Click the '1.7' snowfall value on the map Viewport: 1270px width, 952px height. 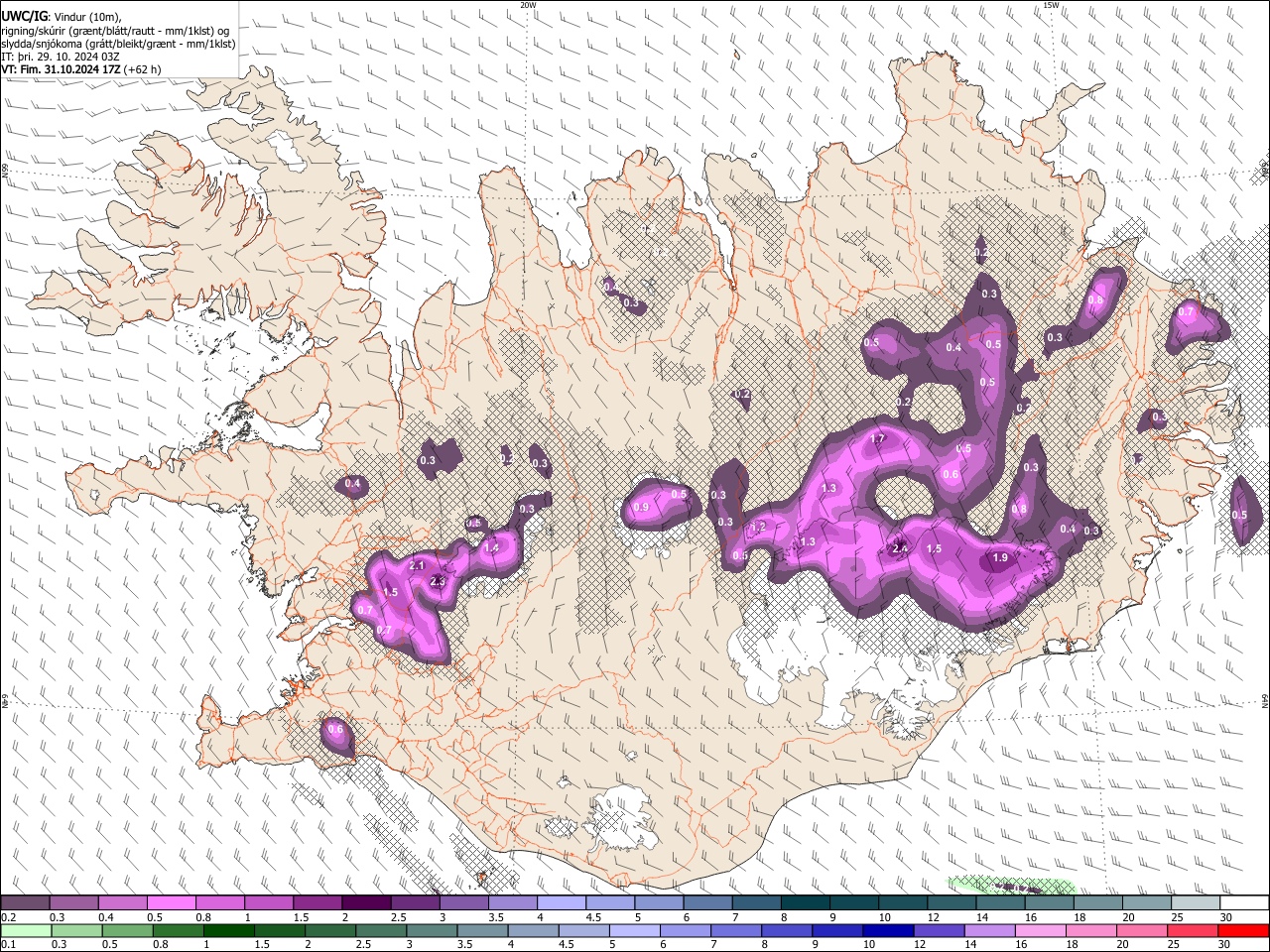[877, 439]
